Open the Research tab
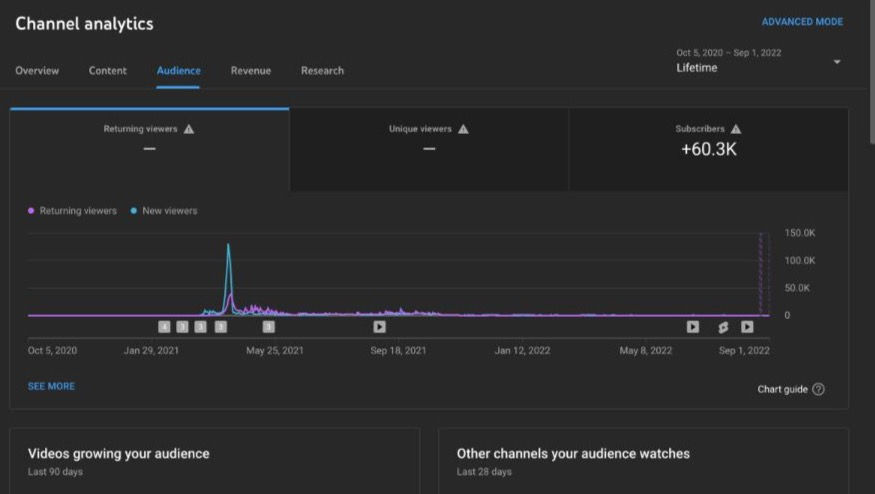The width and height of the screenshot is (875, 494). (x=323, y=71)
